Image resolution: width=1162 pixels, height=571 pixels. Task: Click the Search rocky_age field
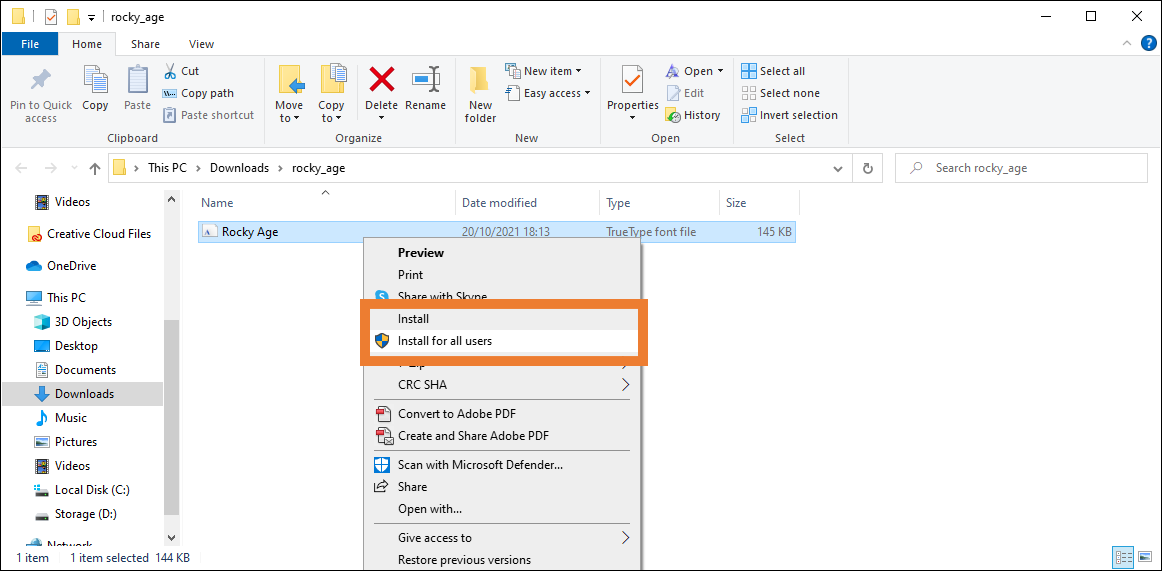point(1030,168)
